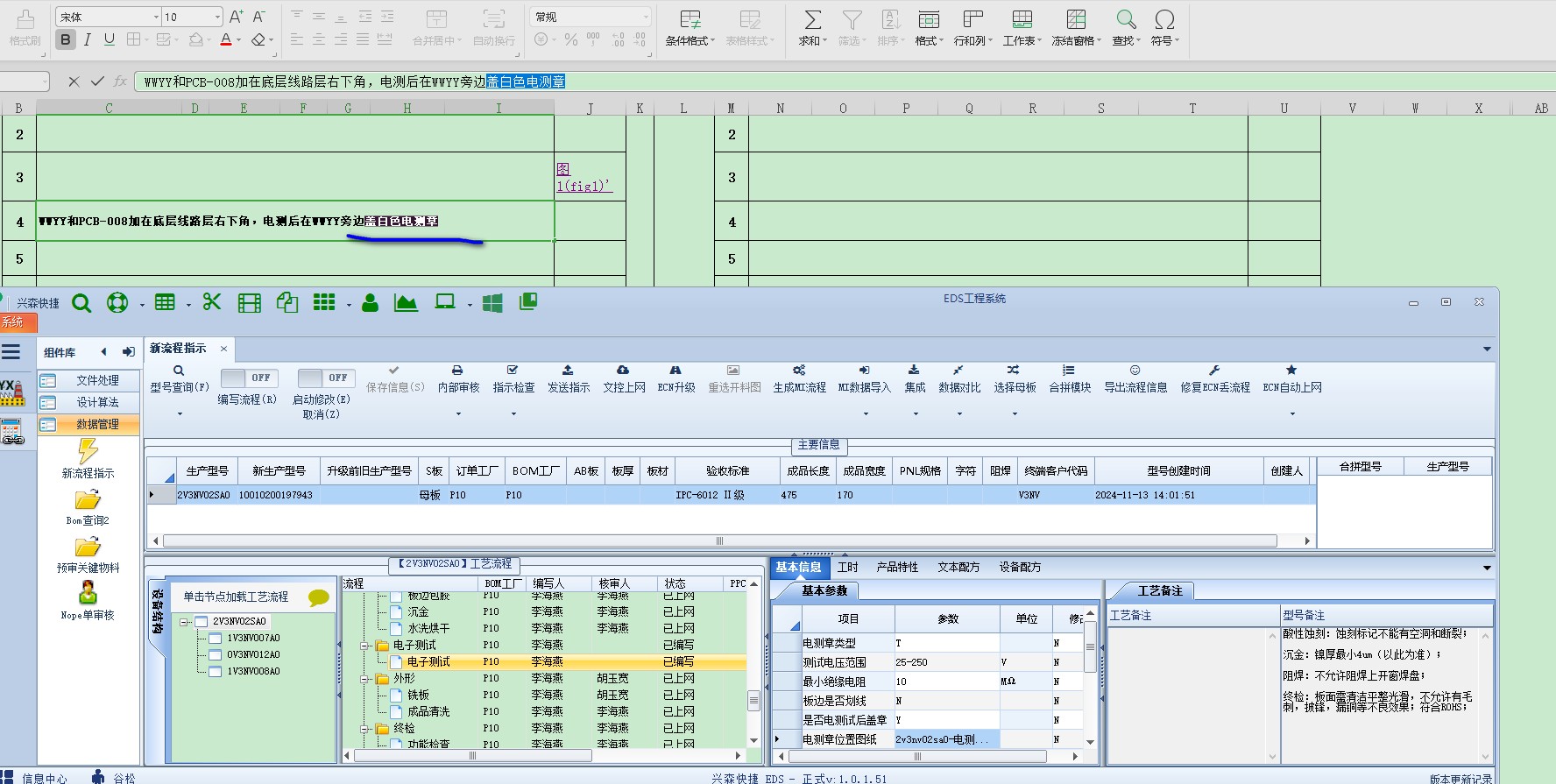Screen dimensions: 1556x784
Task: Click MI数据导入 toolbar button
Action: coord(864,379)
